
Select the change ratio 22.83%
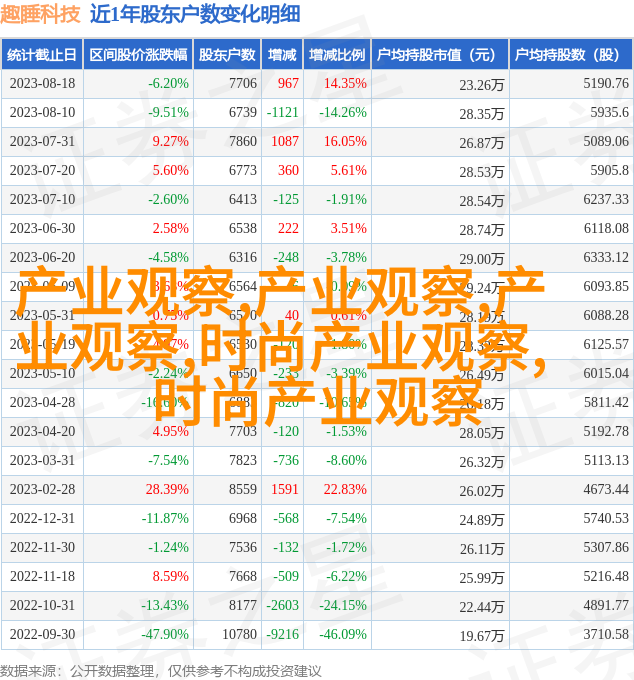click(x=345, y=490)
